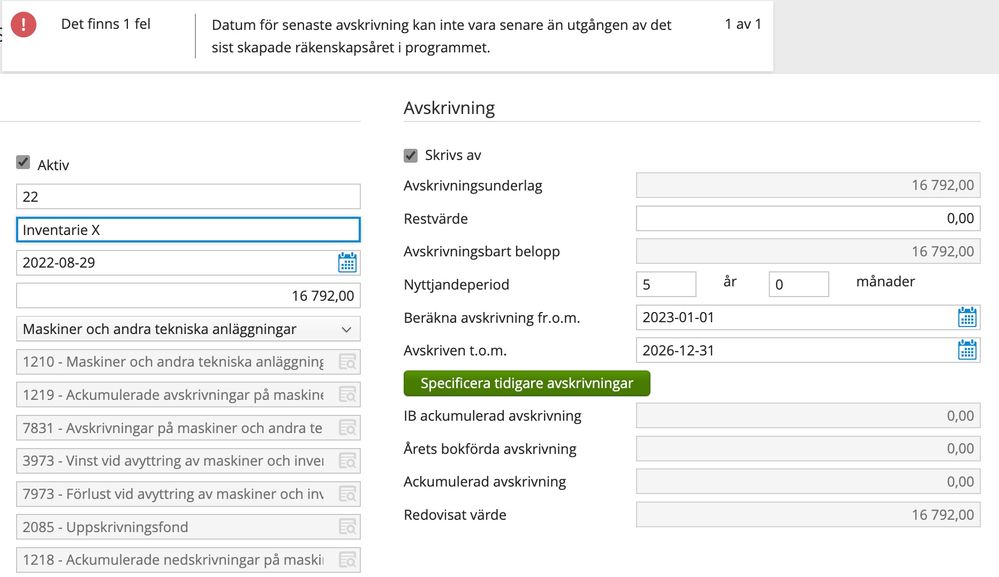This screenshot has width=999, height=577.
Task: Click lookup icon for 2085 Uppskrivningsfond
Action: point(347,527)
